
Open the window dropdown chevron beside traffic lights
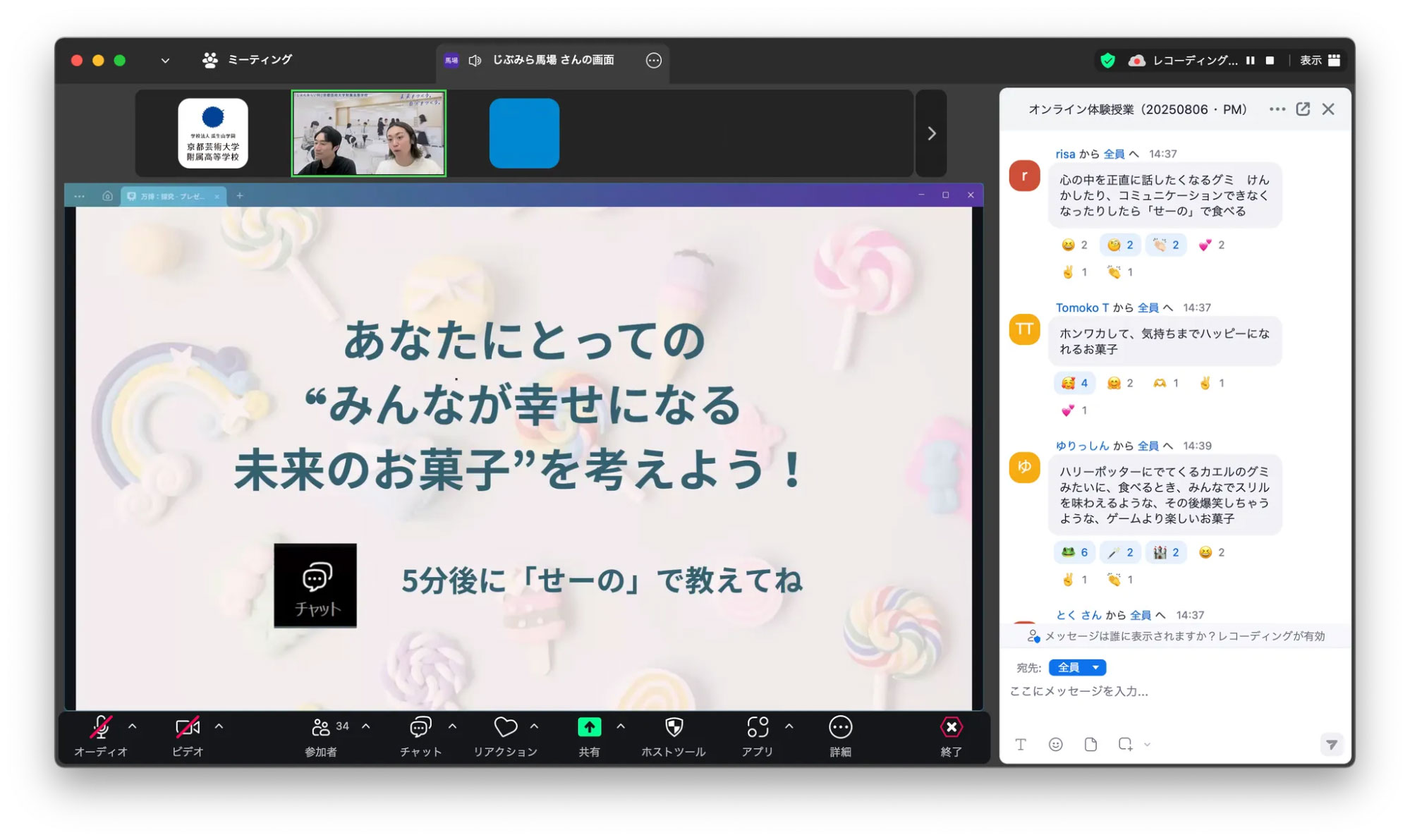point(165,61)
